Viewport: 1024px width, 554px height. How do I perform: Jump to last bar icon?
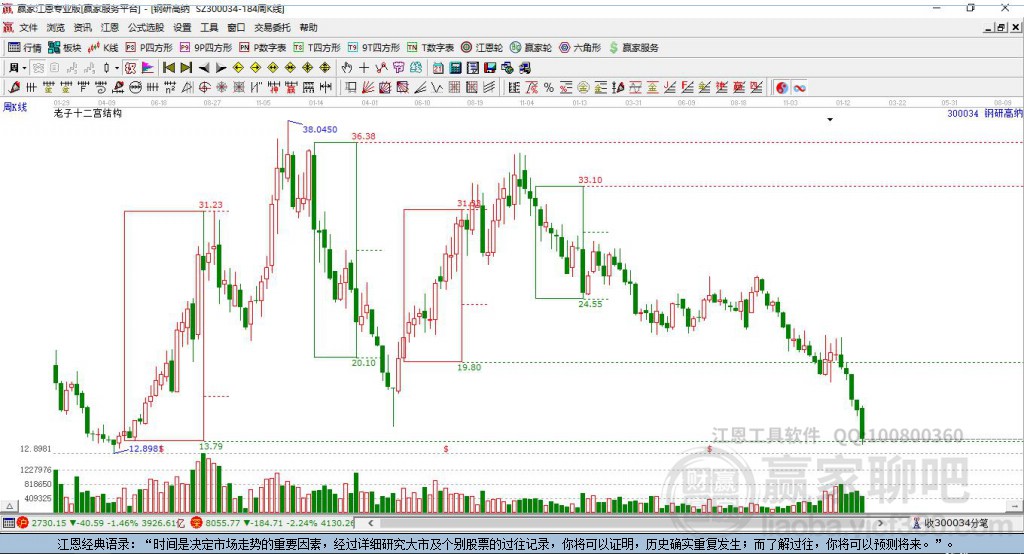(186, 67)
